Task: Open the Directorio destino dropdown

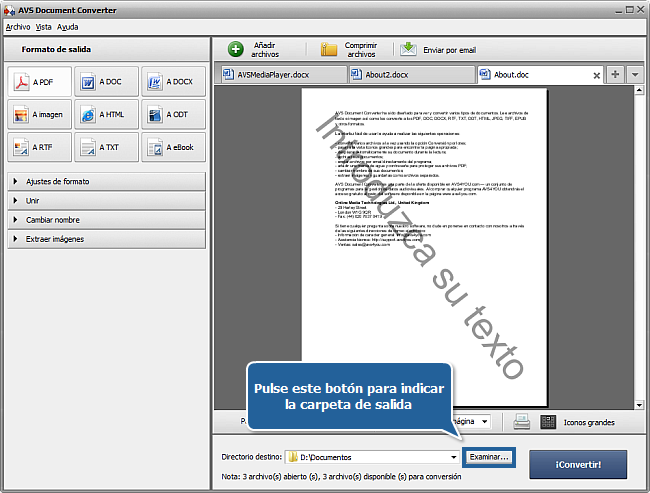Action: tap(454, 457)
